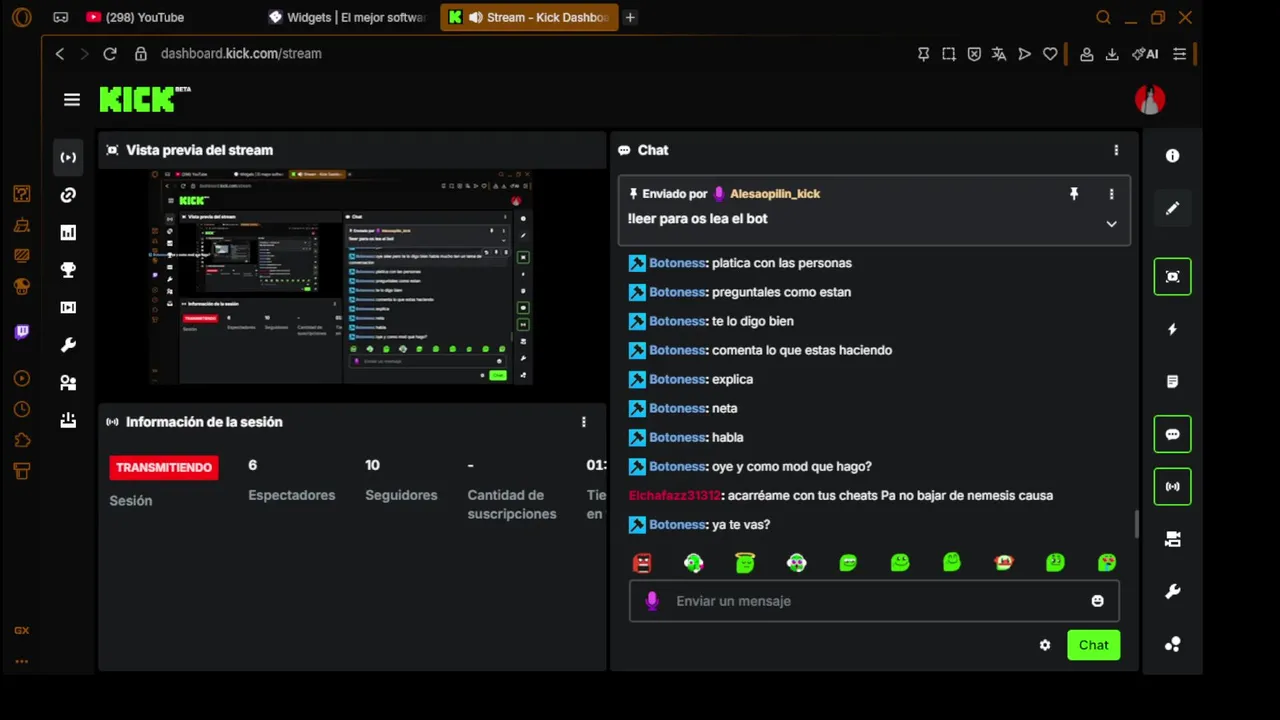Open browser downloads icon
Screen dimensions: 1280x720
[x=1112, y=54]
